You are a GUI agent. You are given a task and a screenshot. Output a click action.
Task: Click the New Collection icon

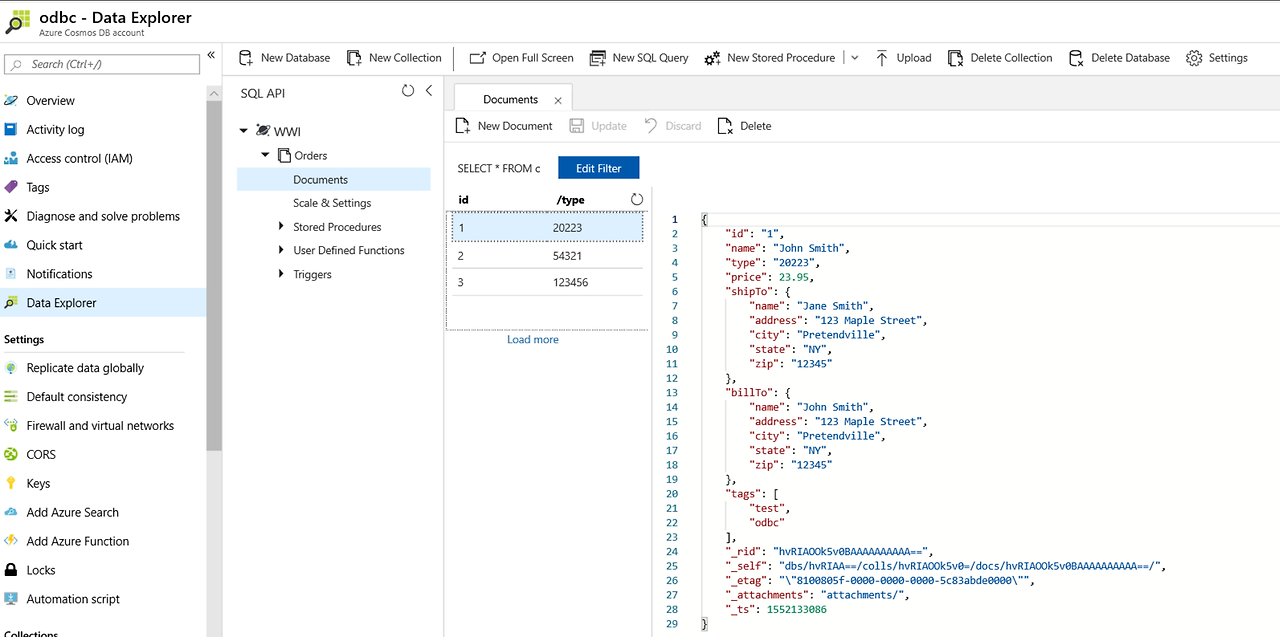[x=354, y=58]
